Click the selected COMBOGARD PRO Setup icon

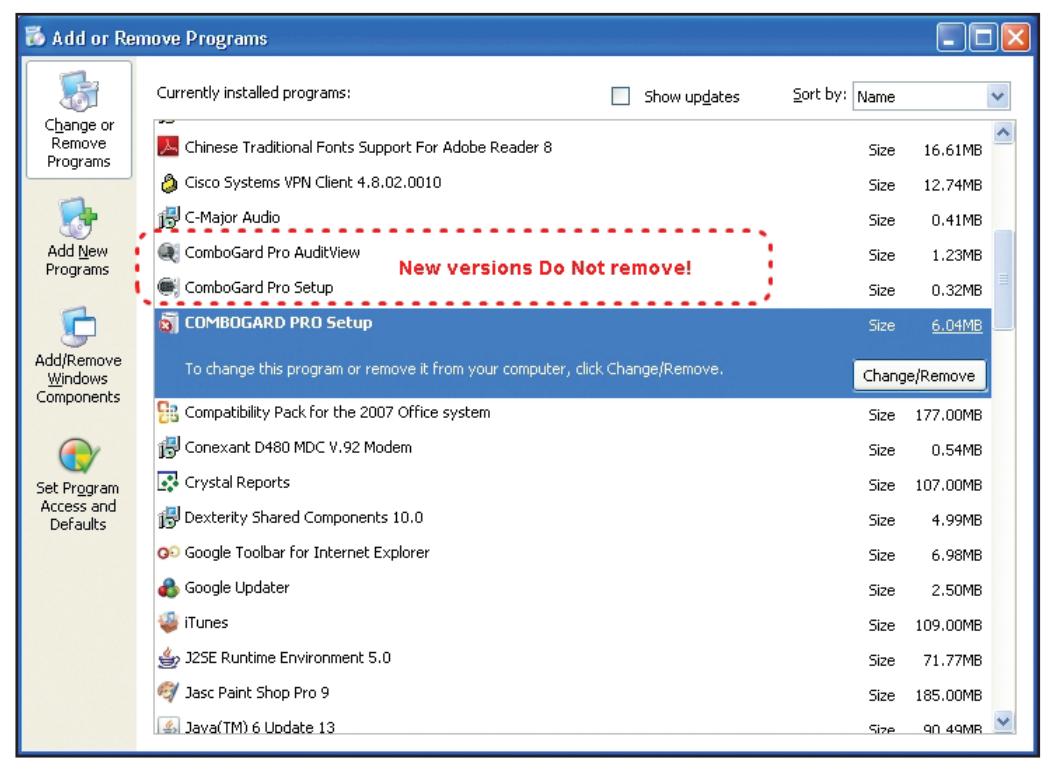click(x=168, y=323)
